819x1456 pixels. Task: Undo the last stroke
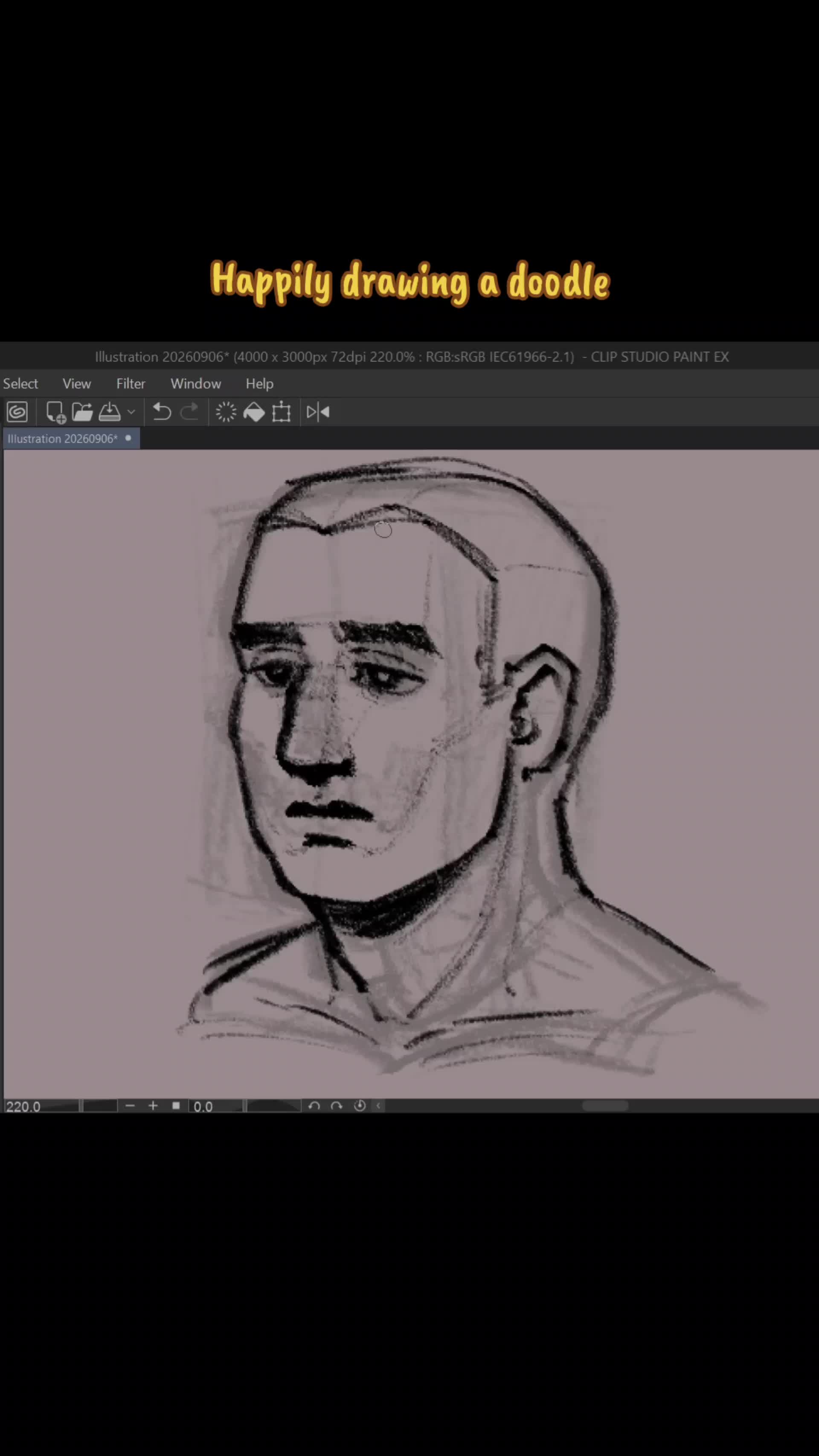tap(162, 412)
